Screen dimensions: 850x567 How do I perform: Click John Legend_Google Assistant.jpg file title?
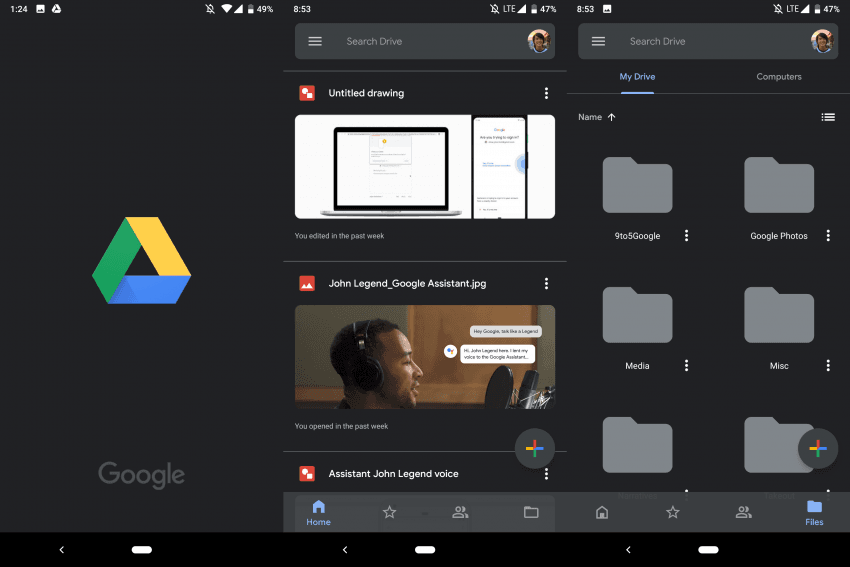tap(407, 284)
